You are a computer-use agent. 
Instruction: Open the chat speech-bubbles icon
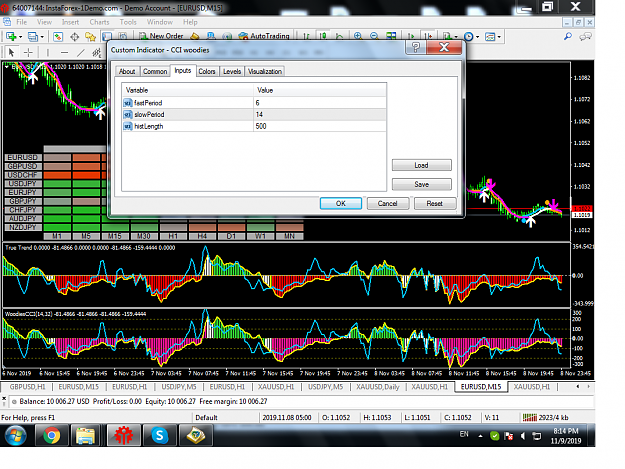tap(585, 37)
